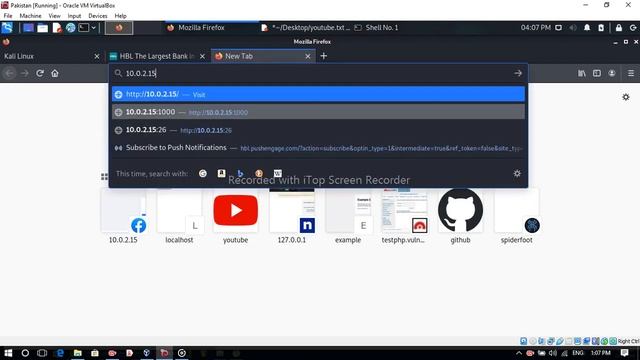
Task: Switch to Mozilla Firefox in Kali taskbar
Action: [x=196, y=28]
